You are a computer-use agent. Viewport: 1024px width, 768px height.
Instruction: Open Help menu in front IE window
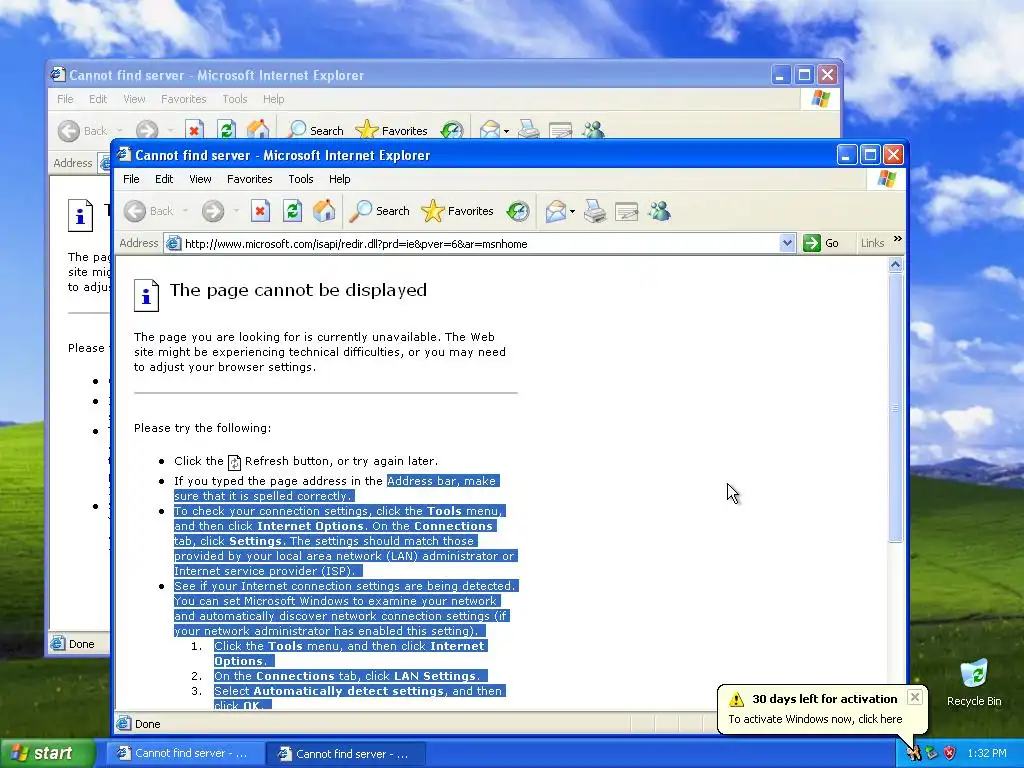[340, 179]
